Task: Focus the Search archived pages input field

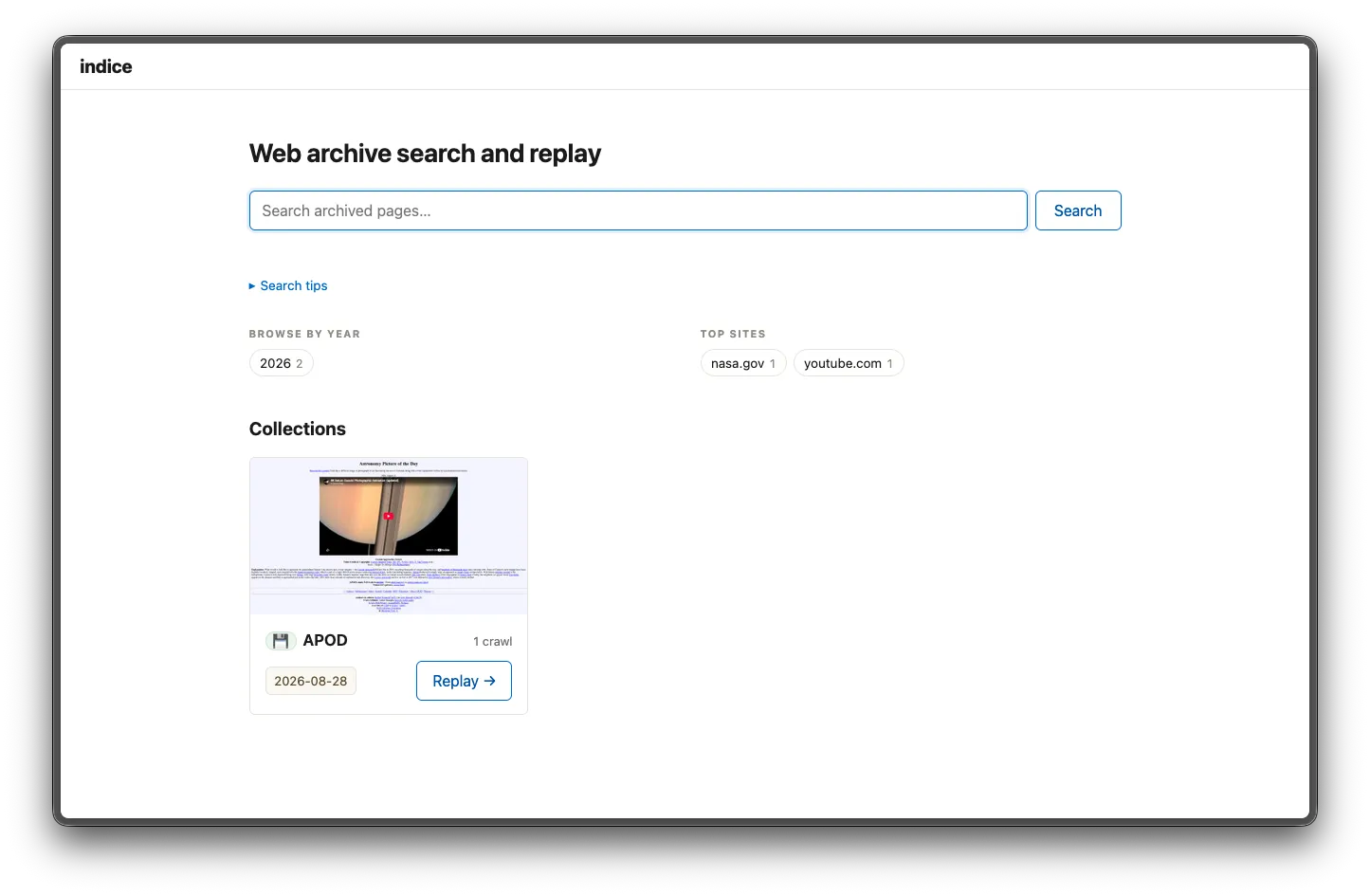Action: coord(638,210)
